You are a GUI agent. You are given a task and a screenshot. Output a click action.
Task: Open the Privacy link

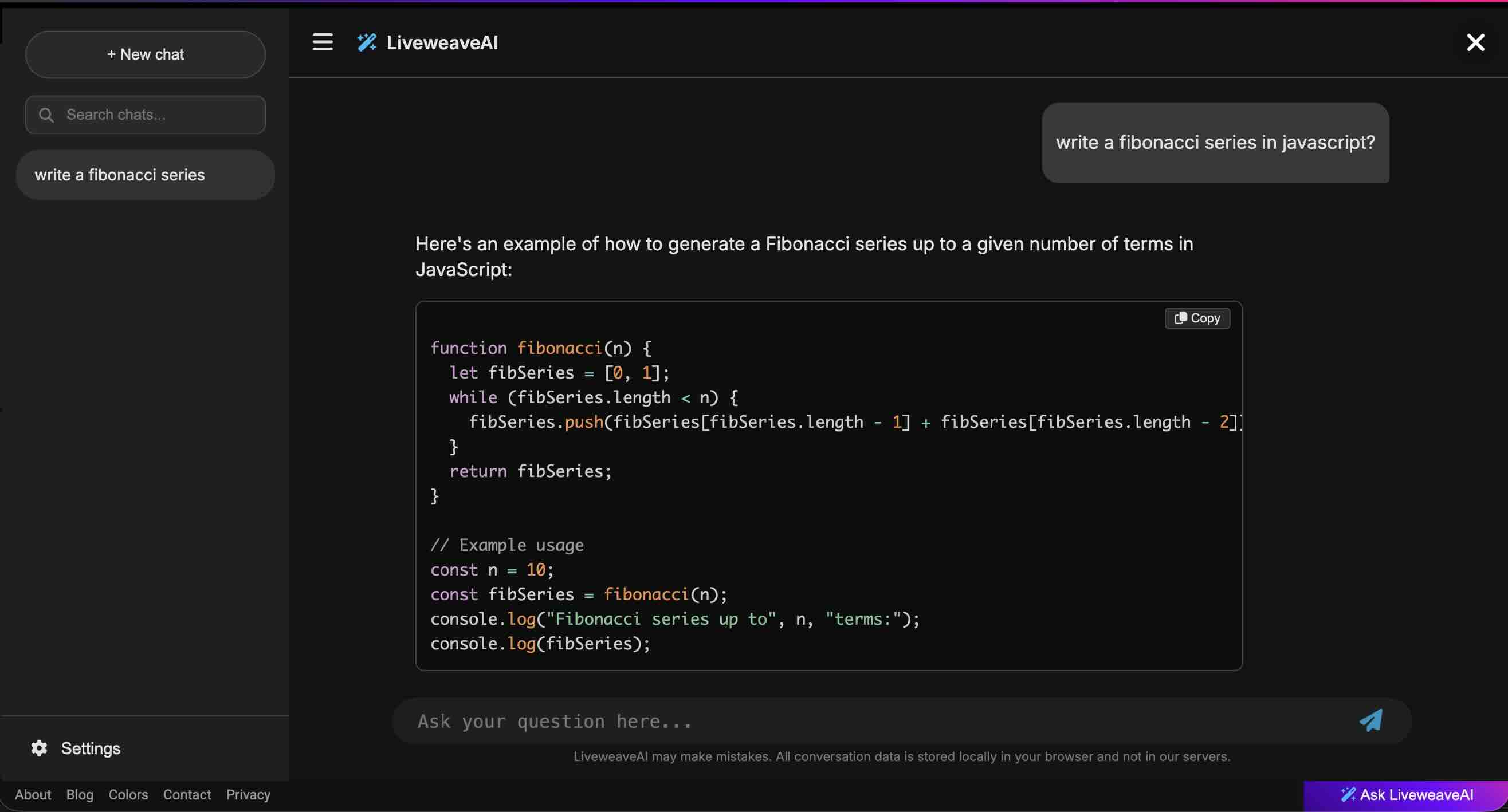[x=248, y=794]
